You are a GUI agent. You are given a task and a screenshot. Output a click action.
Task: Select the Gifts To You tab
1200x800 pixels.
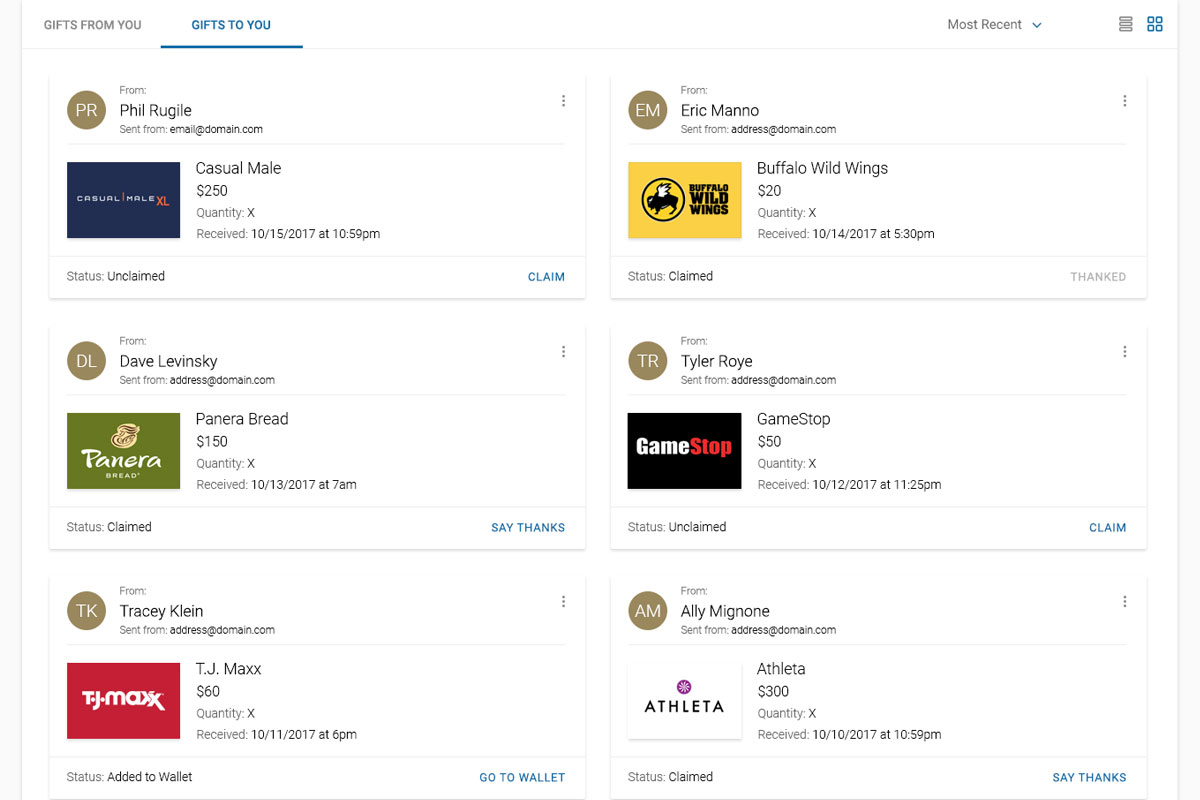pos(231,25)
